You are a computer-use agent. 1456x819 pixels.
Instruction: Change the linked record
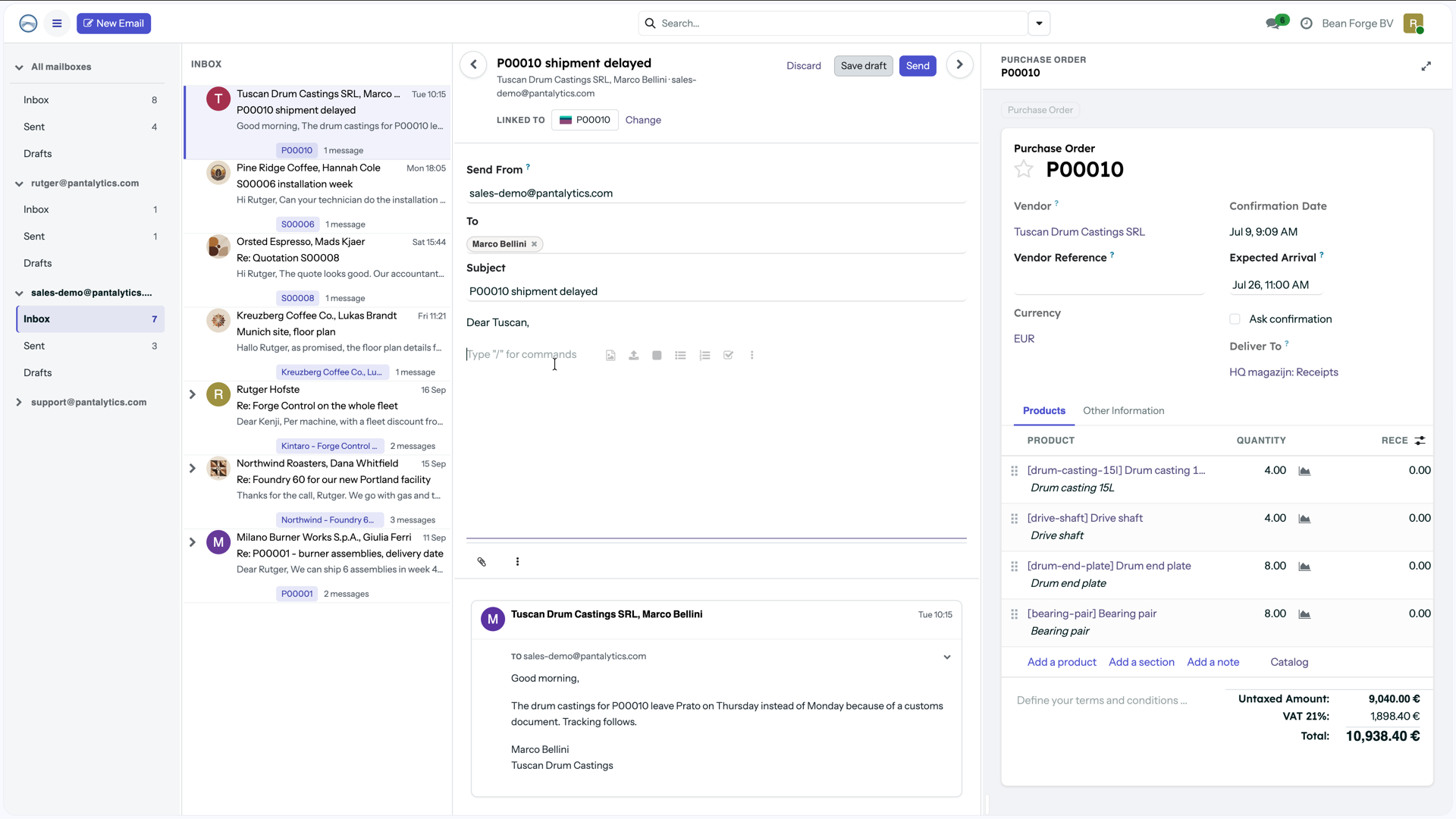tap(643, 120)
